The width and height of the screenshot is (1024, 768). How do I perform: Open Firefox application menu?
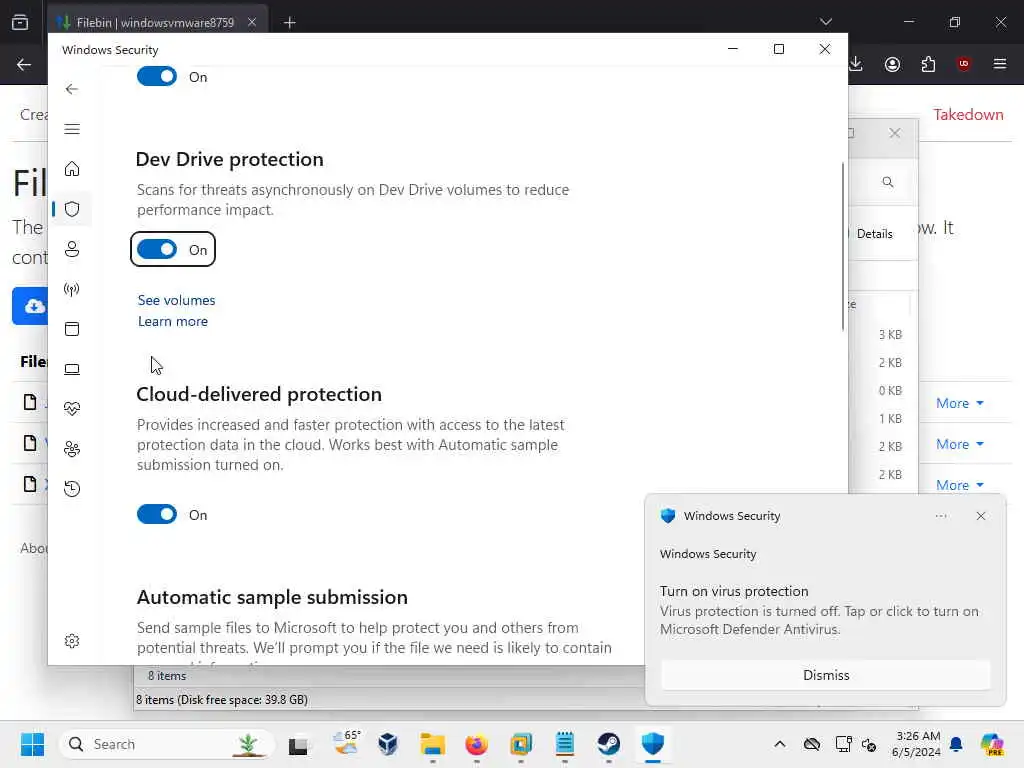(999, 64)
